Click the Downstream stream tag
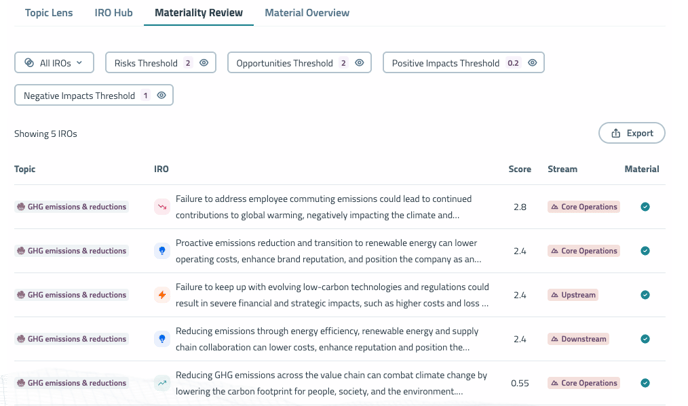The height and width of the screenshot is (406, 688). pos(578,339)
